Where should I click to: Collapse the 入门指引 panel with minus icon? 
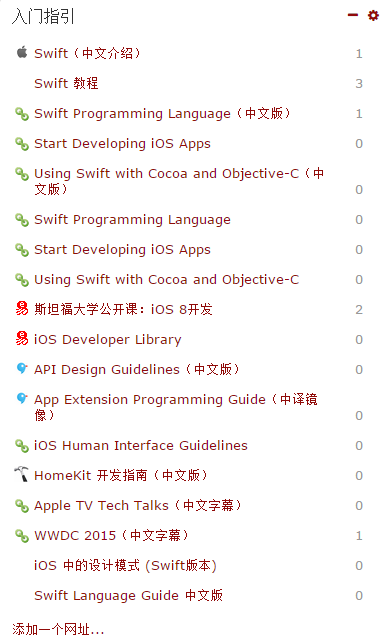pyautogui.click(x=353, y=16)
